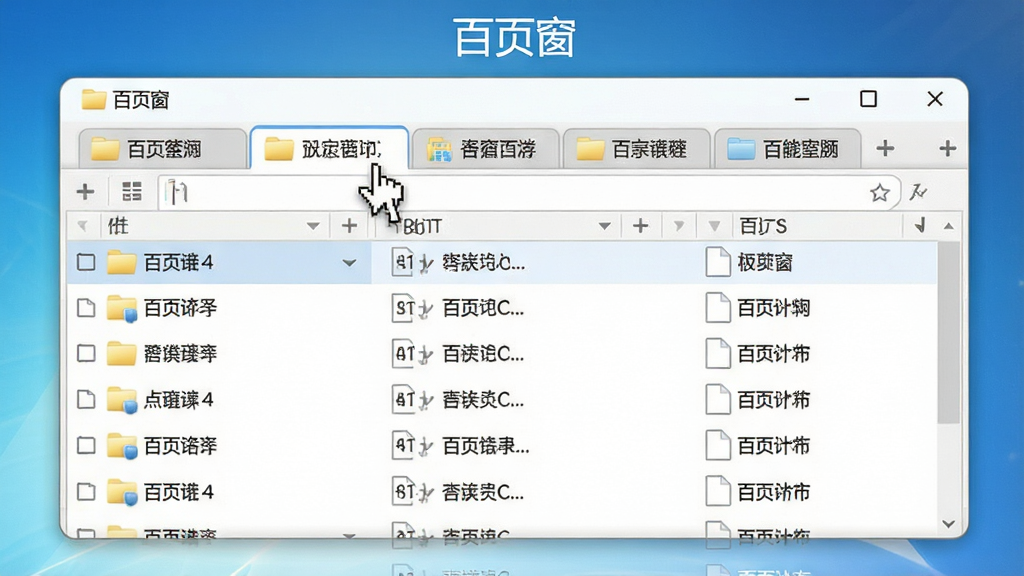Click the faded funnel right of the BbTT plus button

click(x=679, y=226)
